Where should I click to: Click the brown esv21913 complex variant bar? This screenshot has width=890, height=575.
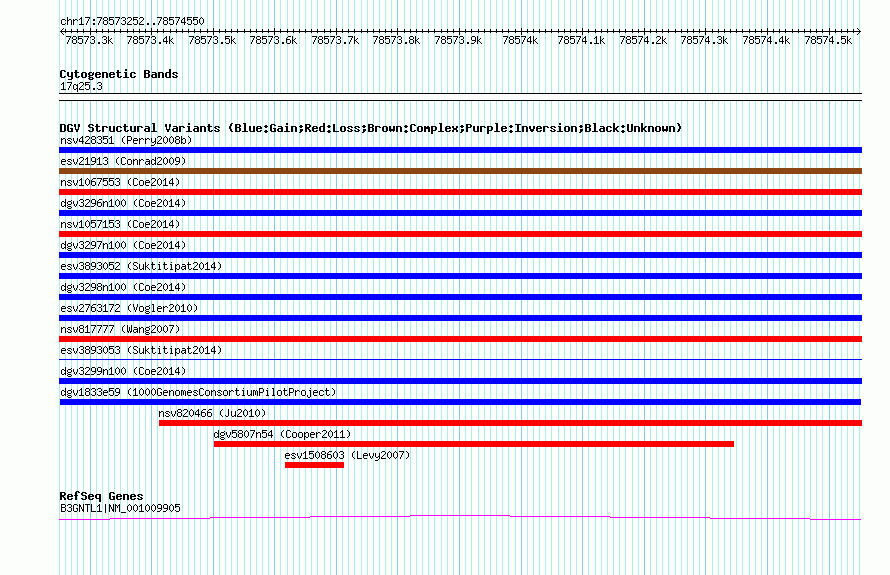(x=460, y=171)
